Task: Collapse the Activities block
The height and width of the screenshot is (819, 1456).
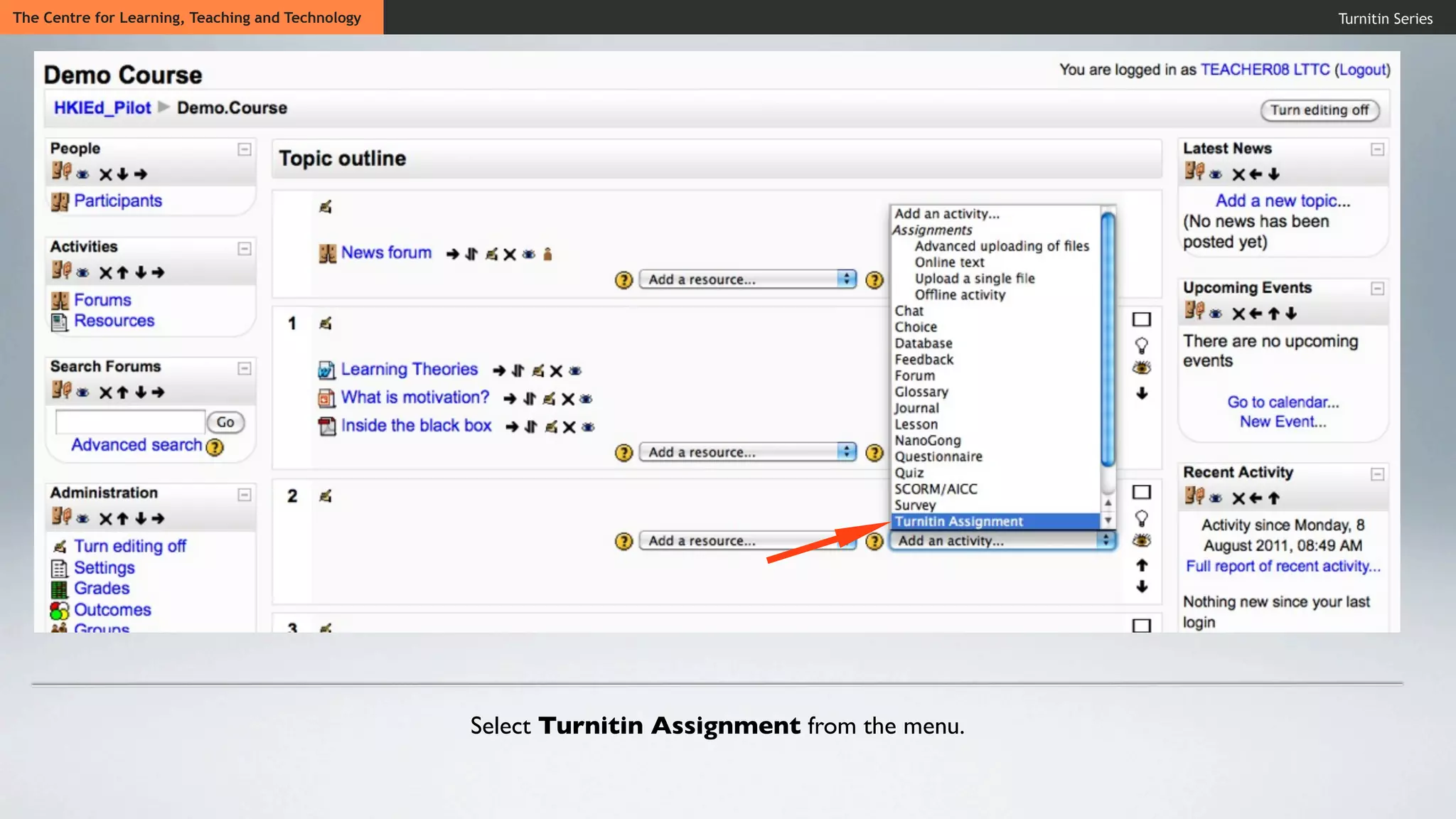Action: pyautogui.click(x=245, y=248)
